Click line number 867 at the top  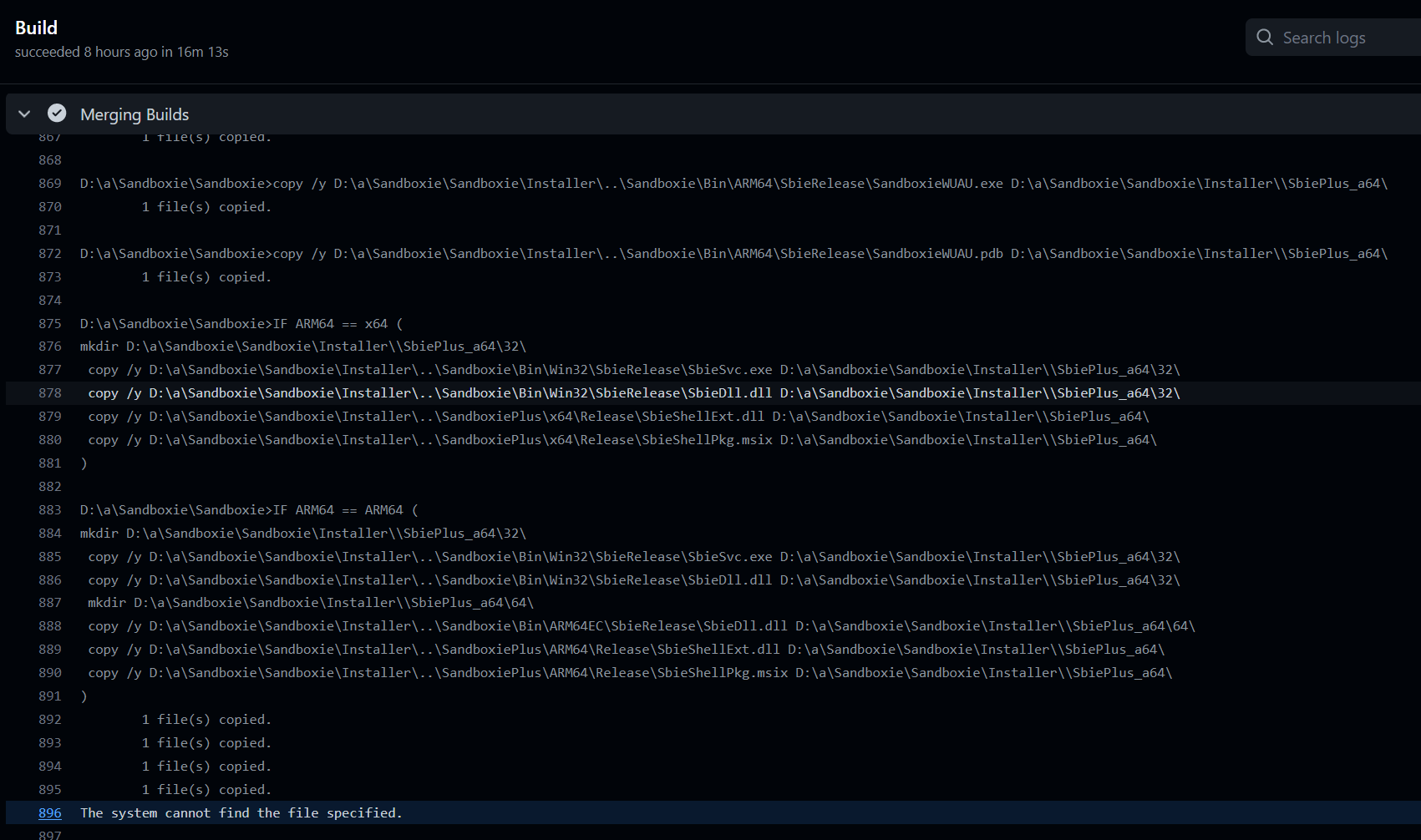(x=49, y=136)
